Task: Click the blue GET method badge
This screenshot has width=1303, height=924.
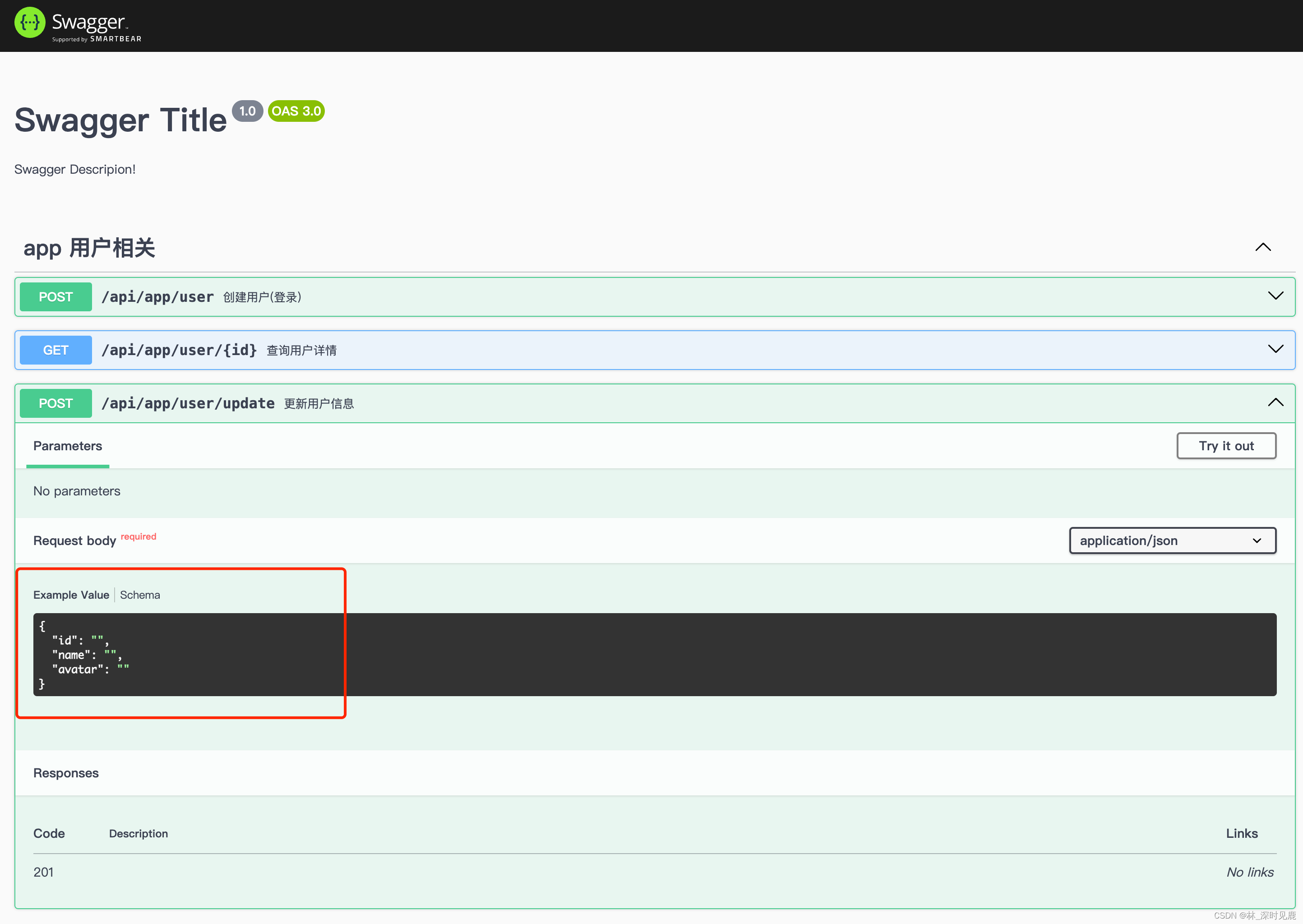Action: (x=56, y=350)
